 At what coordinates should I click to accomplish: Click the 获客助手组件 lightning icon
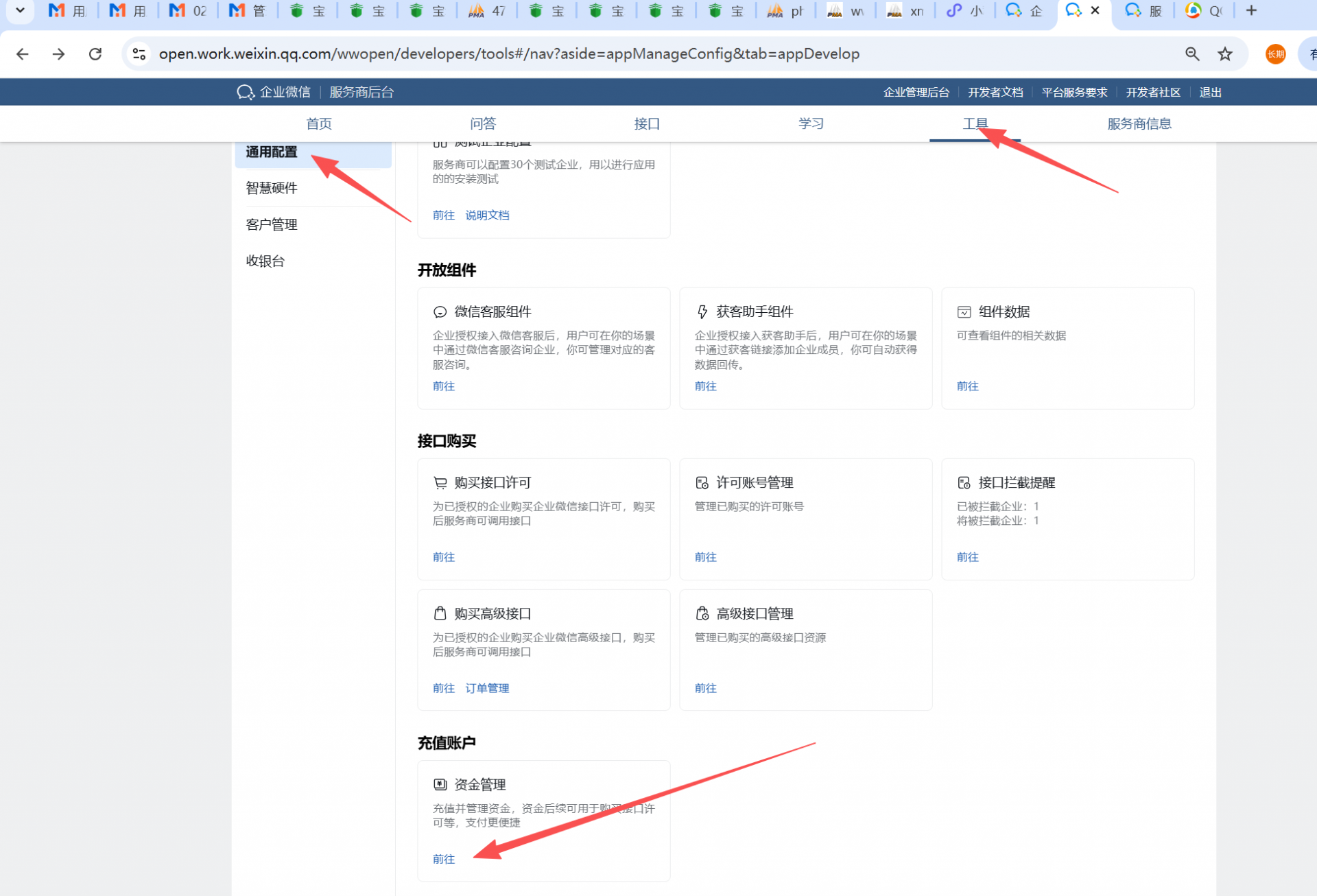click(x=702, y=312)
